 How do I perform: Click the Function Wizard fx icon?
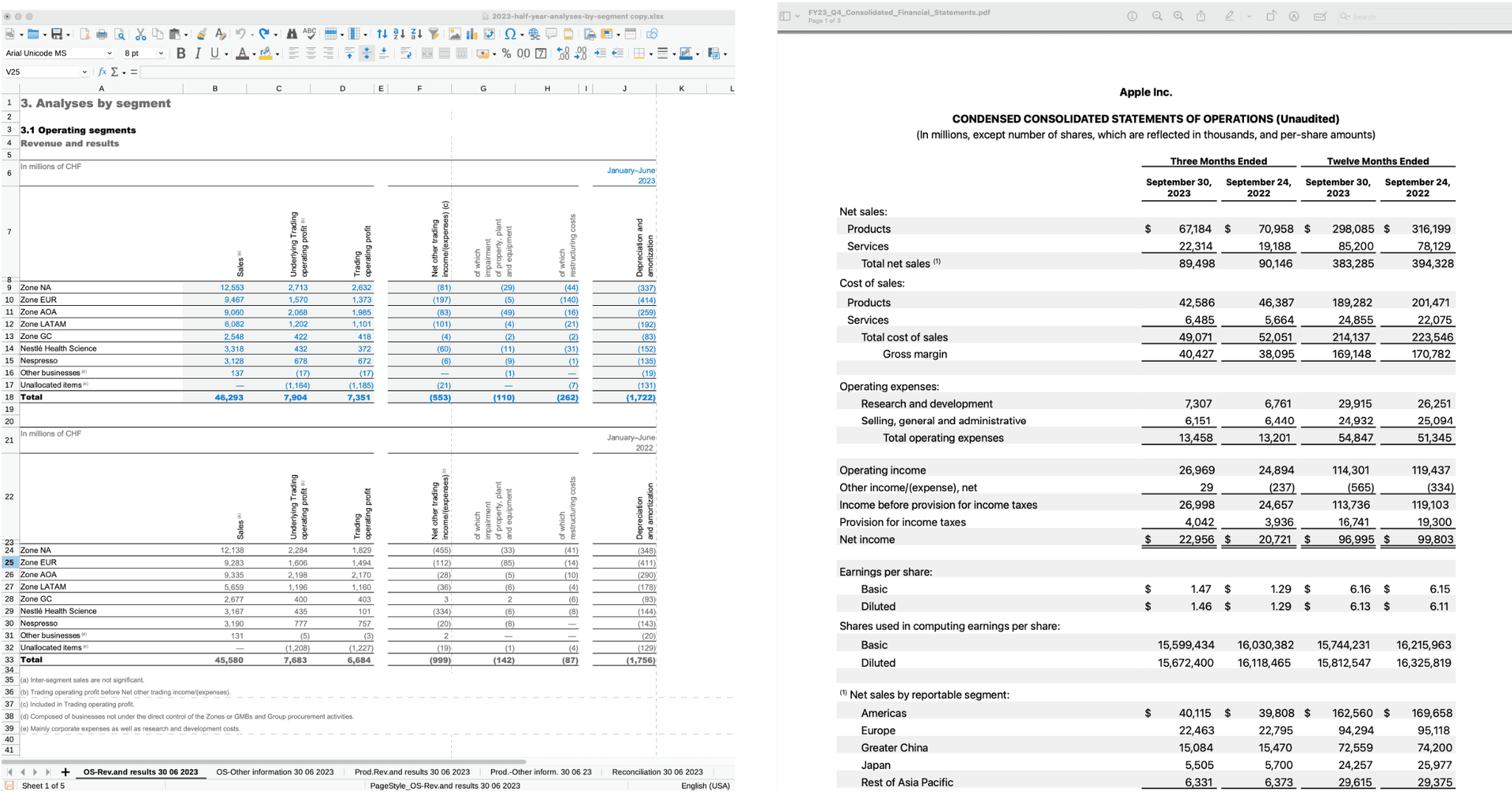coord(103,72)
